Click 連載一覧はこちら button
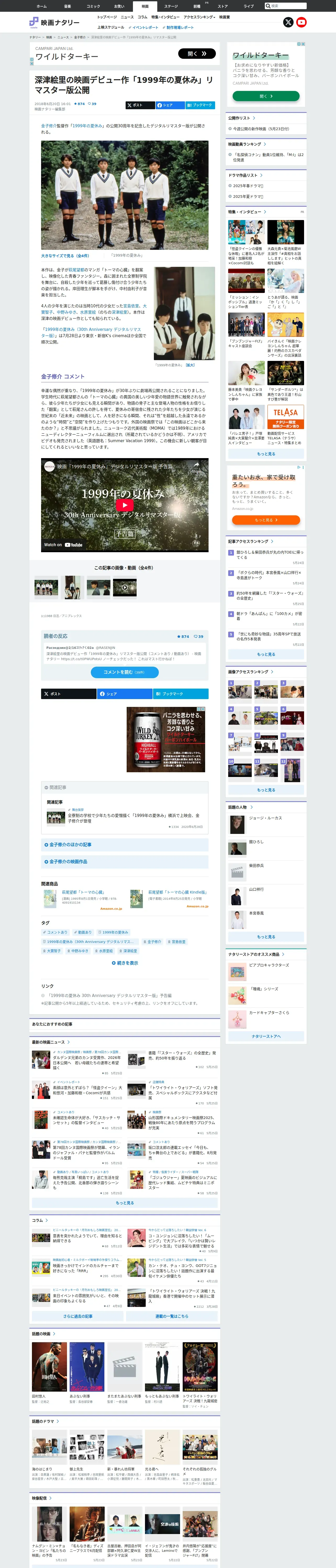336x1568 pixels. pyautogui.click(x=172, y=1316)
